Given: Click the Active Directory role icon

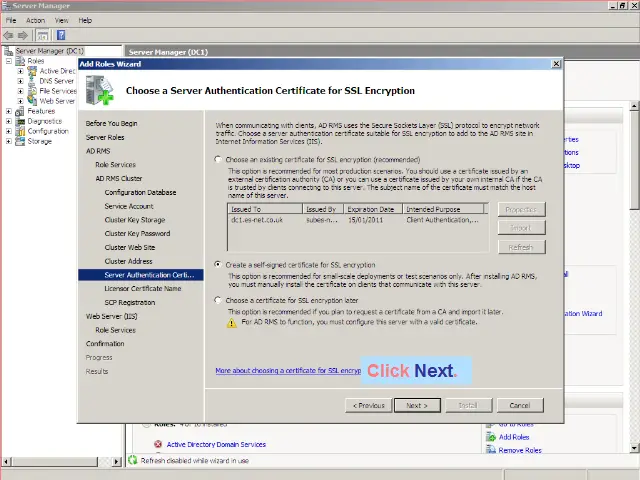Looking at the screenshot, I should tap(32, 71).
